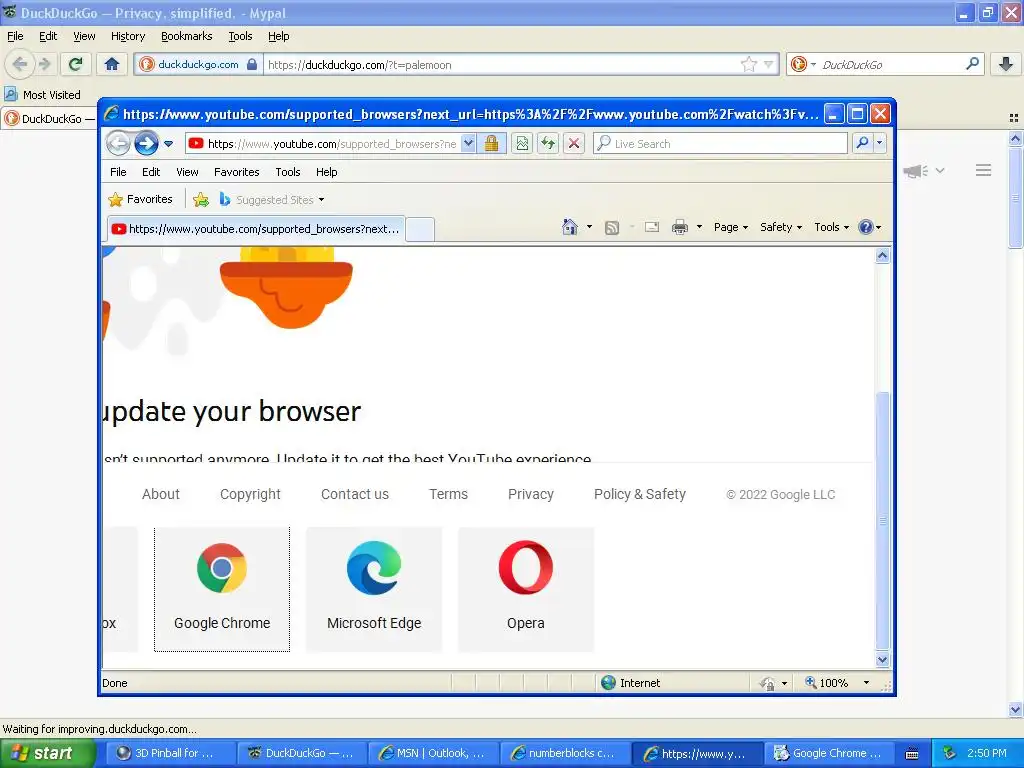Click the Read Mail icon in IE command bar

(652, 227)
